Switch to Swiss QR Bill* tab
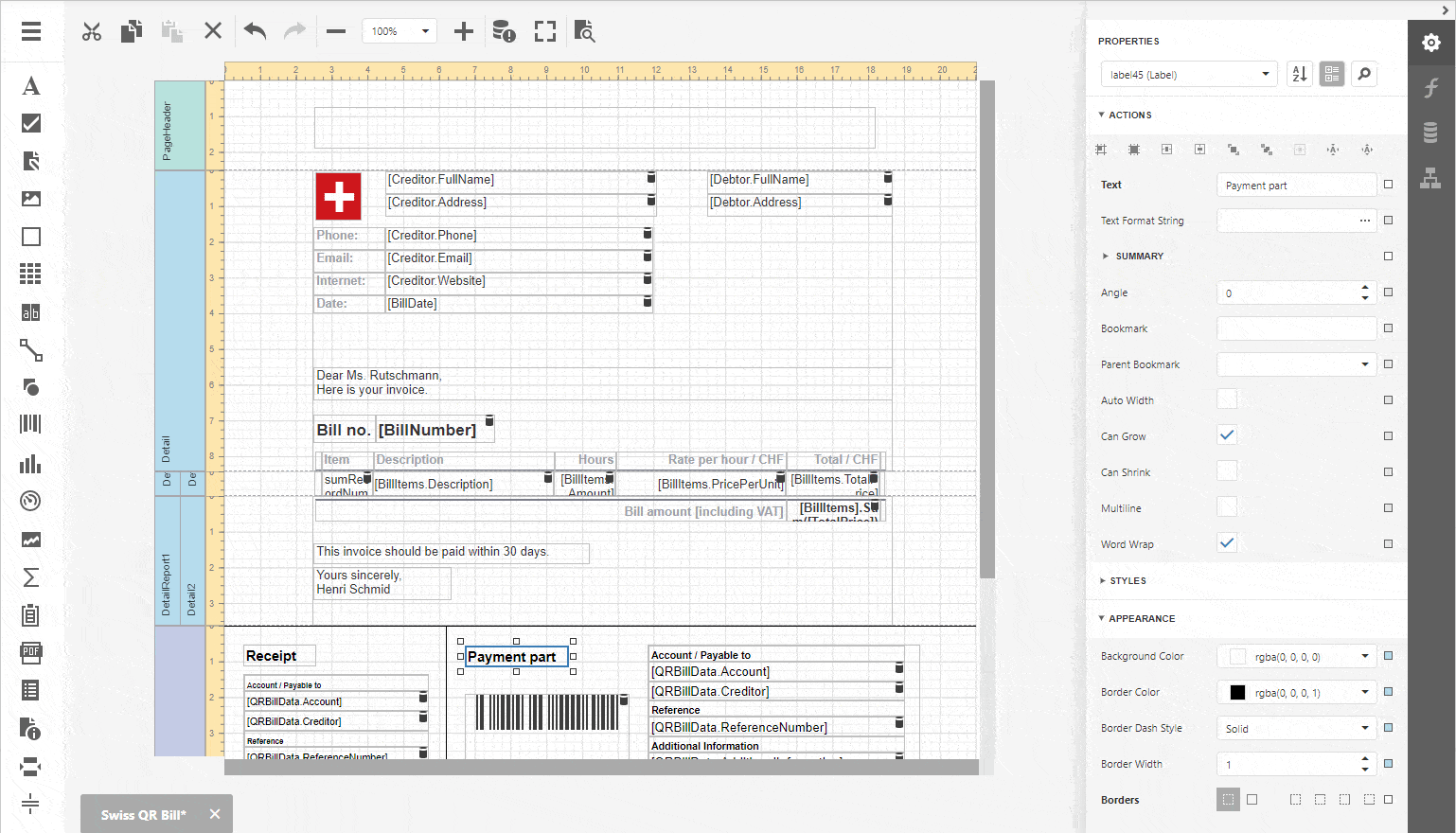1456x833 pixels. [144, 815]
